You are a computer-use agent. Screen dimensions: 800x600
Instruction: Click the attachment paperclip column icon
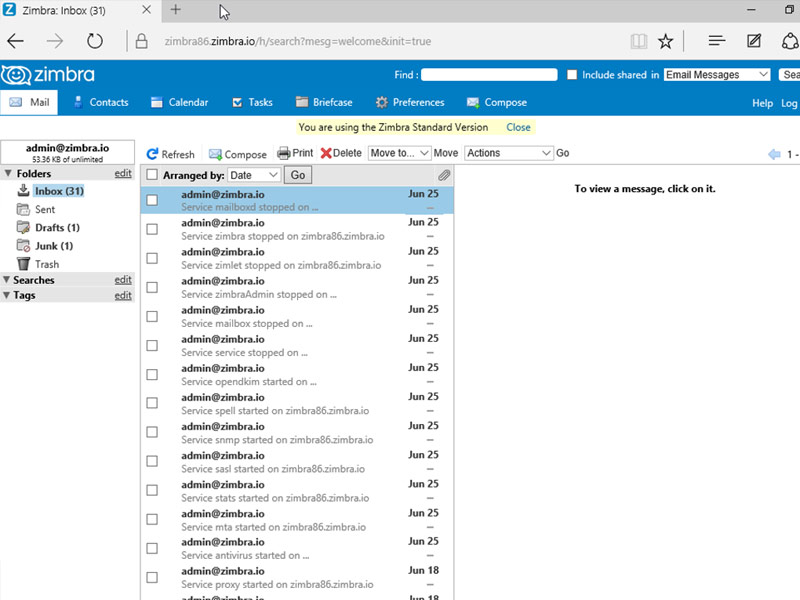click(444, 176)
